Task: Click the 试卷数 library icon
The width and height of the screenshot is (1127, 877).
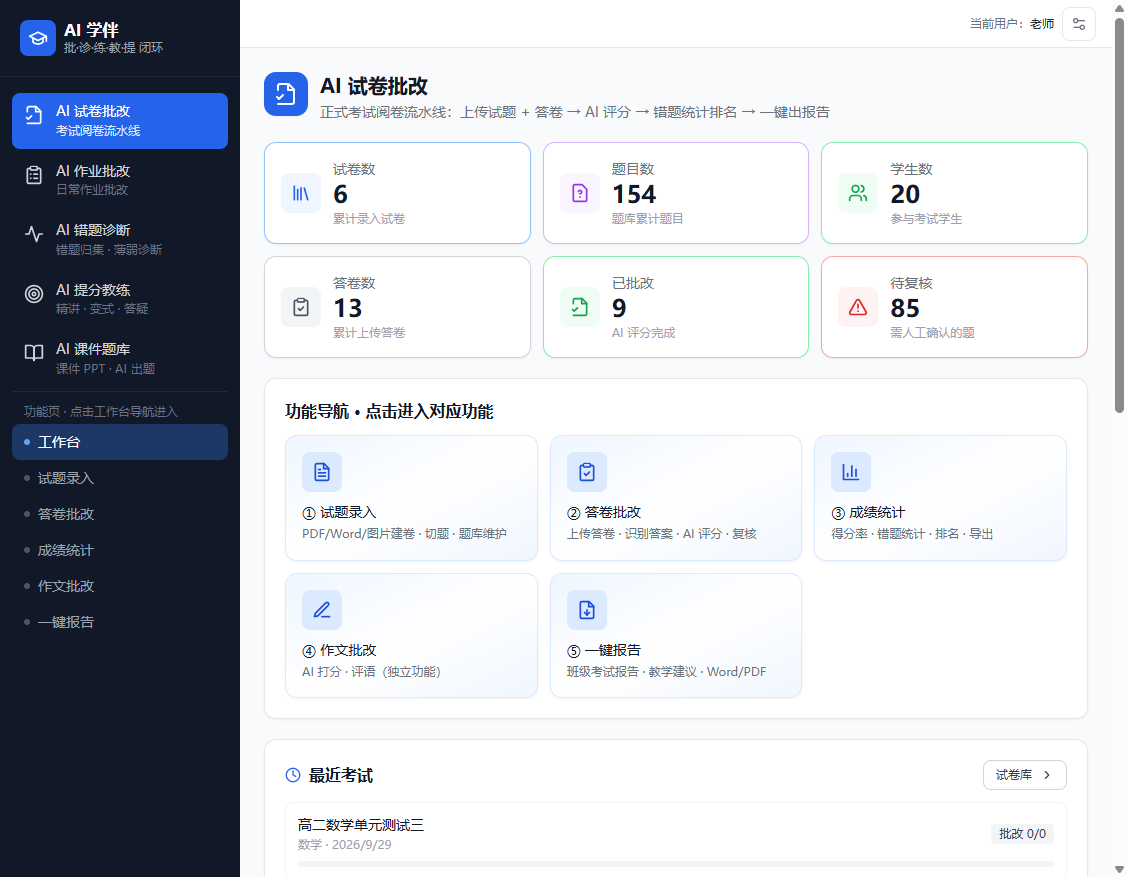Action: click(301, 193)
